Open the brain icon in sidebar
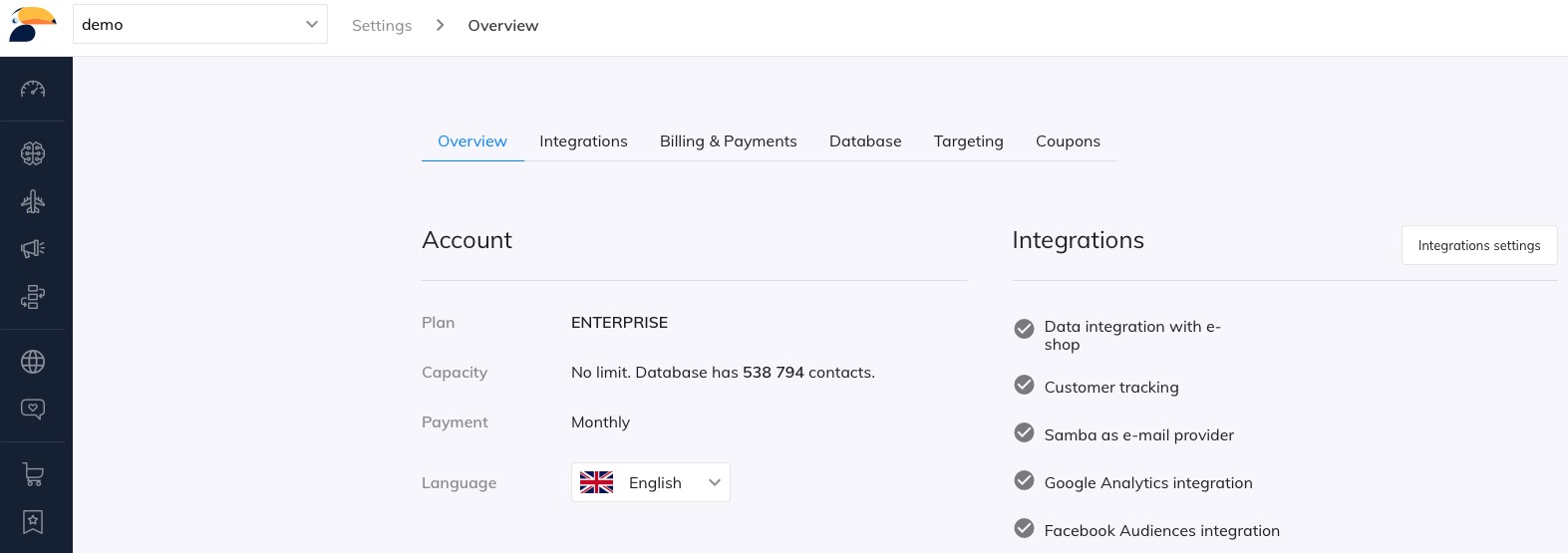 click(33, 153)
